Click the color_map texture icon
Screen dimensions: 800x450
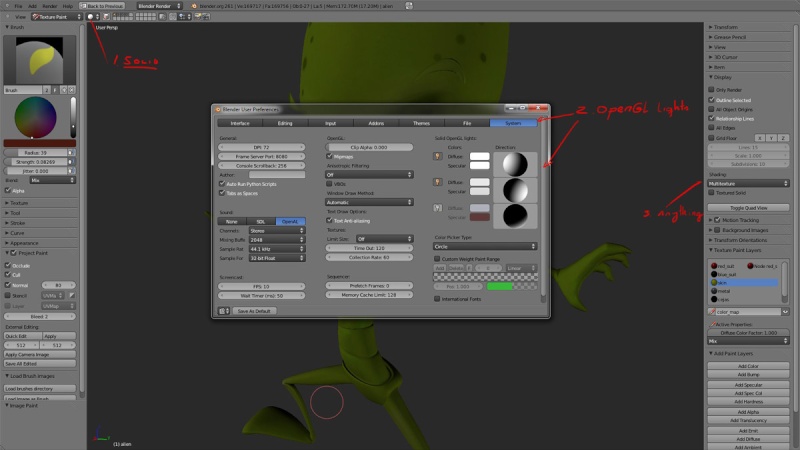click(x=712, y=312)
